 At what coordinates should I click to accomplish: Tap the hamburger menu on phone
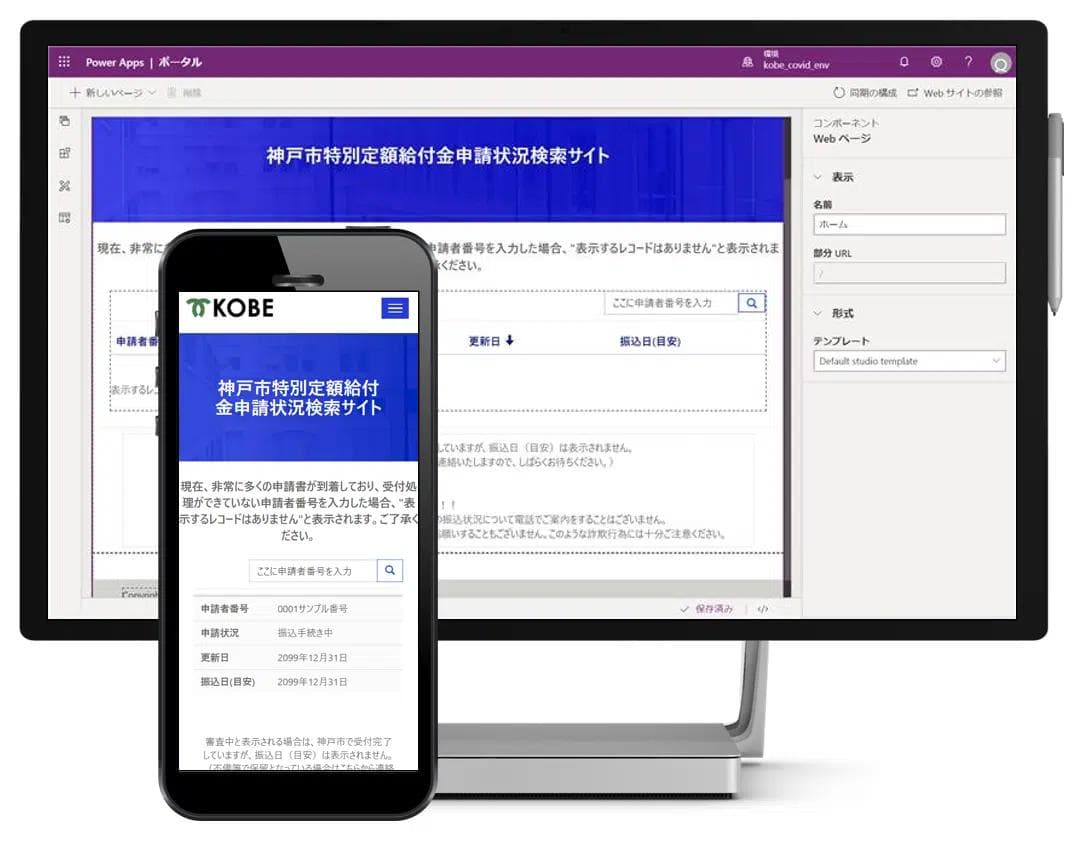pos(395,308)
